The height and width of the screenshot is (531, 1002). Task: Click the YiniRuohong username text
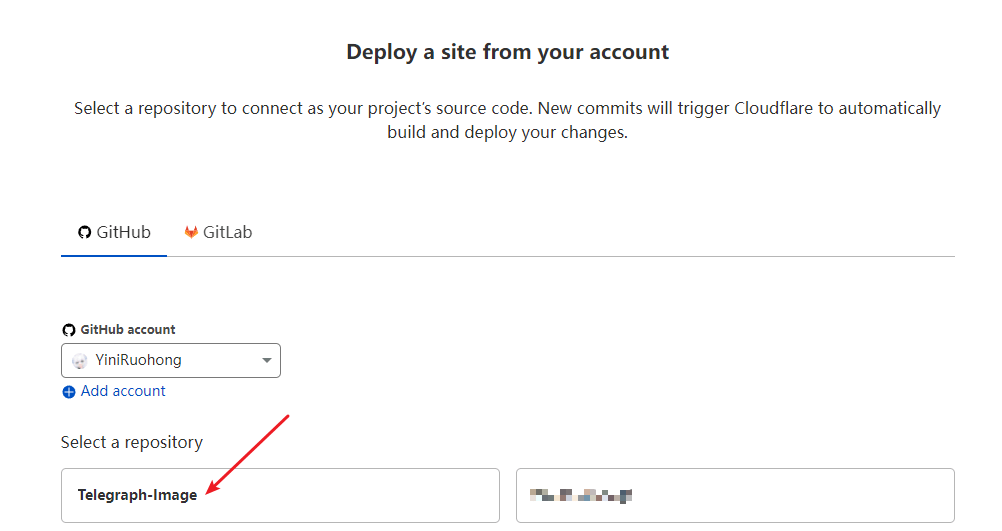(x=138, y=361)
